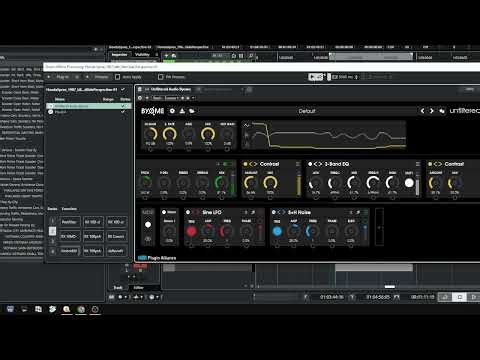Open the Process dropdown in processing toolbar
The height and width of the screenshot is (360, 480).
(101, 77)
